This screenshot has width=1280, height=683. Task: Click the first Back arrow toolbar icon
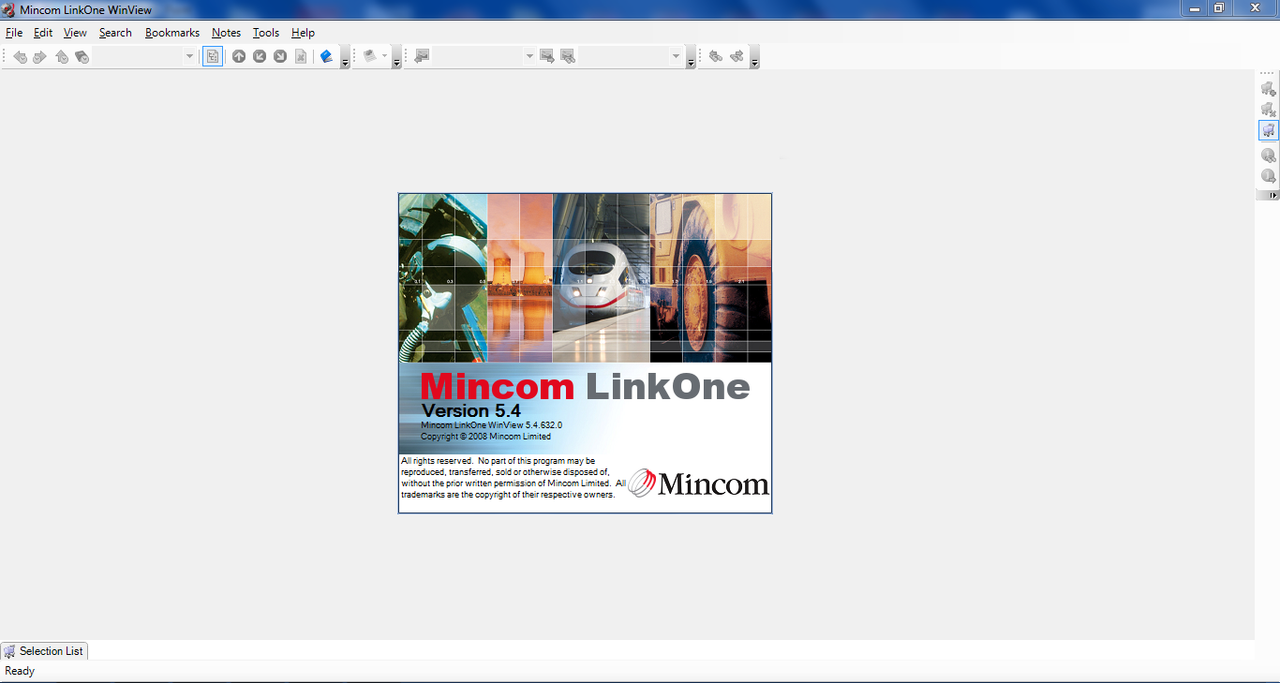(x=20, y=57)
